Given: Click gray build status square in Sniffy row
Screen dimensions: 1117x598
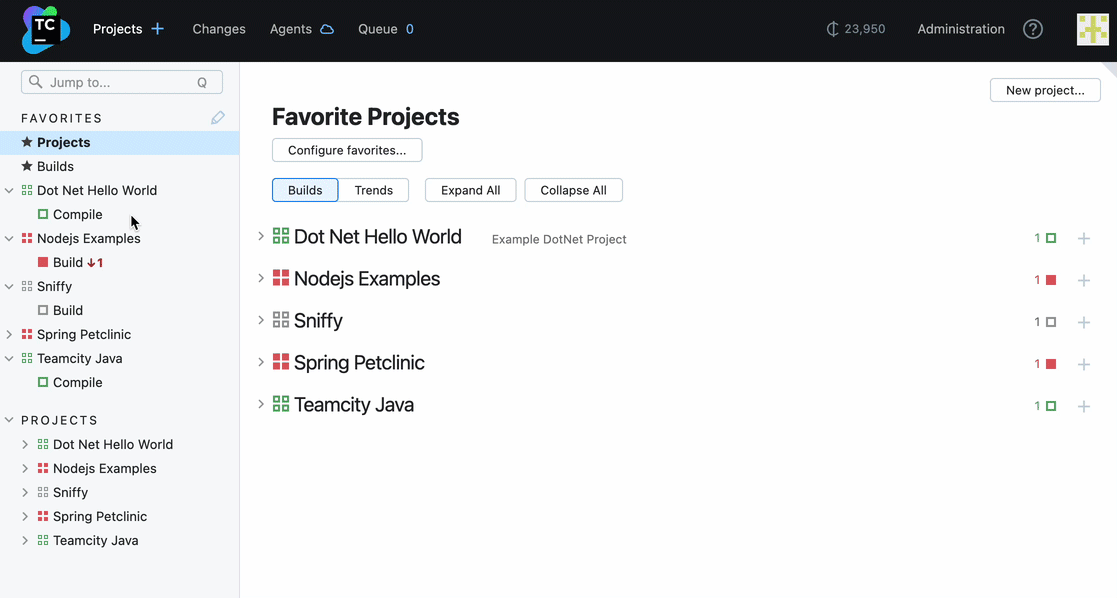Looking at the screenshot, I should [x=1051, y=322].
